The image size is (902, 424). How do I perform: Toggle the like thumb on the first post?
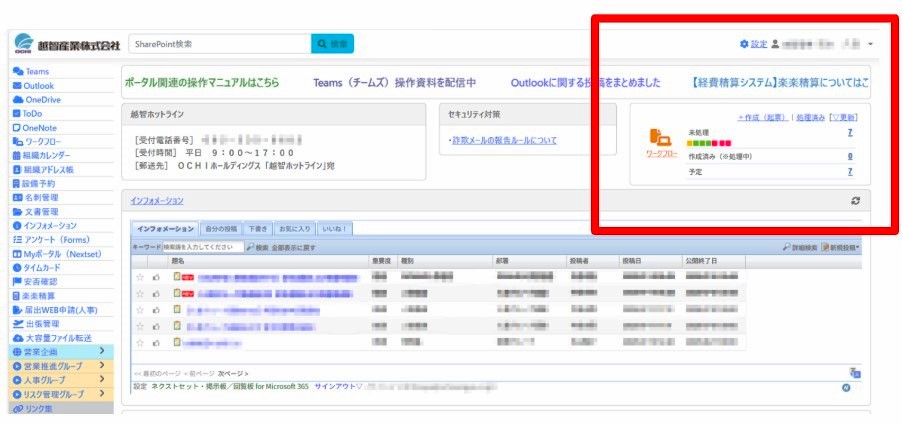156,277
